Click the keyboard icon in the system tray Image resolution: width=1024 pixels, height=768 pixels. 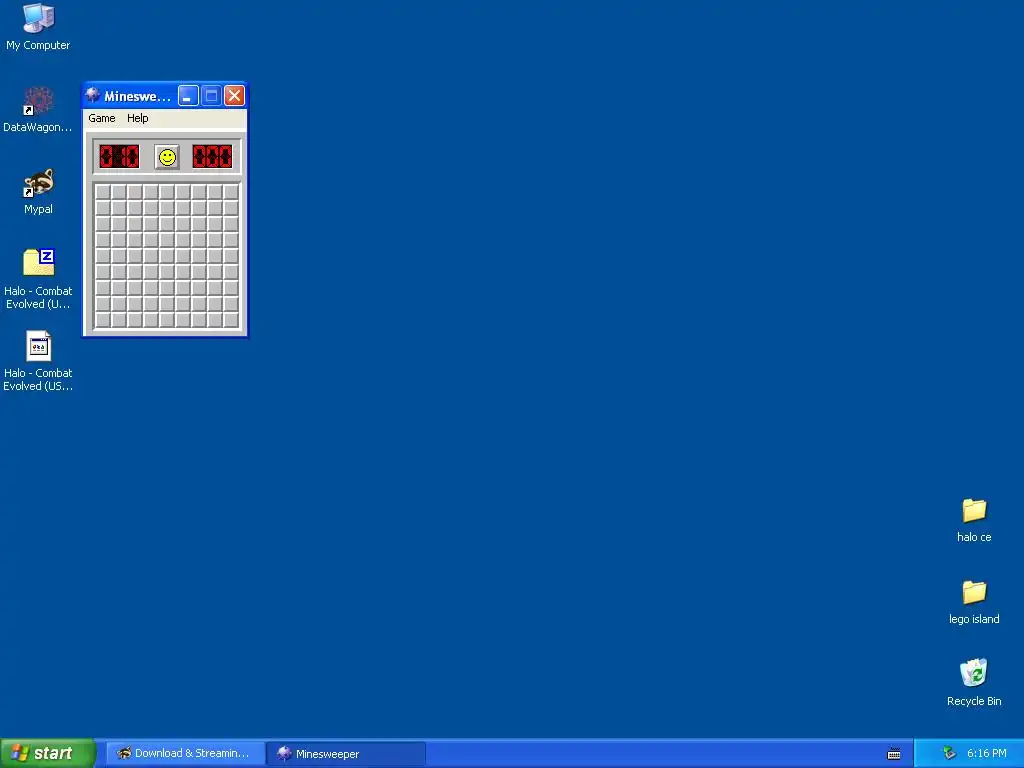click(894, 754)
